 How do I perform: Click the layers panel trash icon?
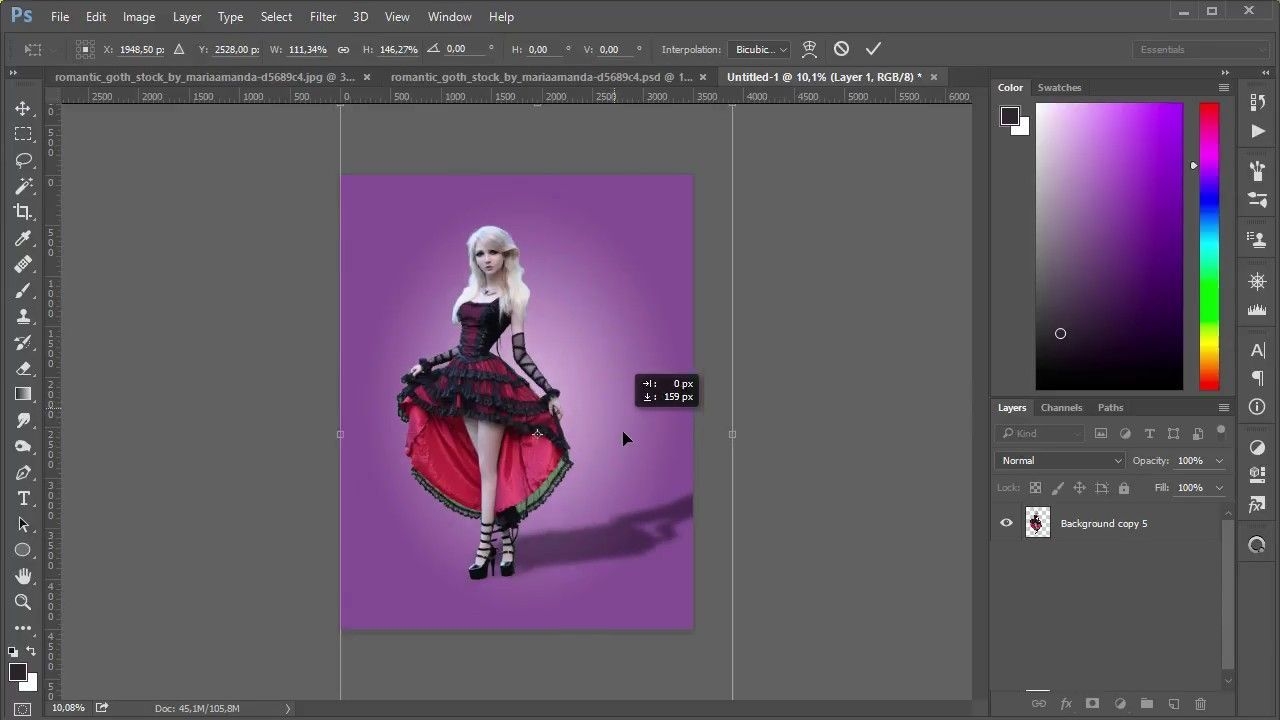point(1200,704)
